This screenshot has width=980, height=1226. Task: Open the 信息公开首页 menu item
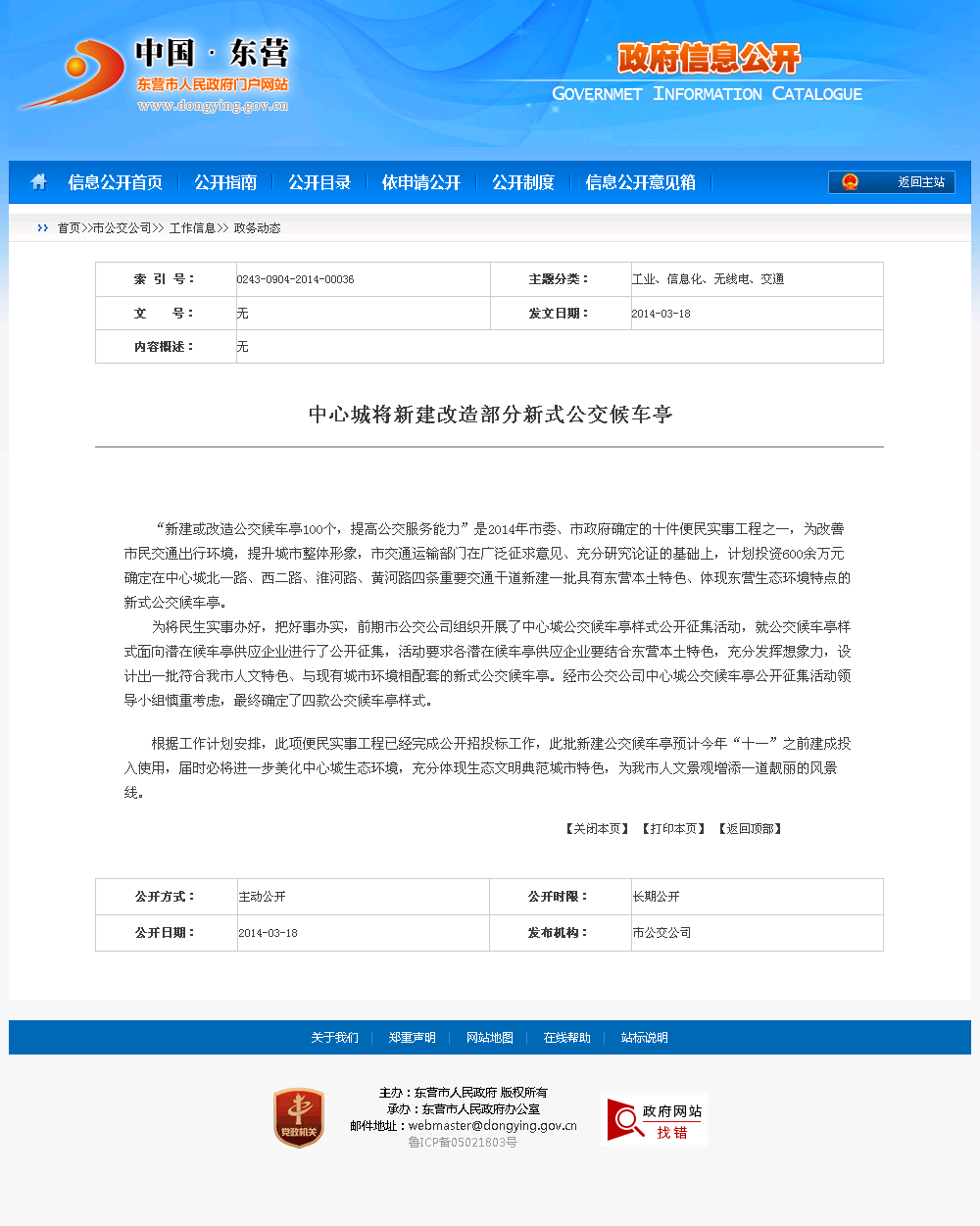click(x=116, y=182)
